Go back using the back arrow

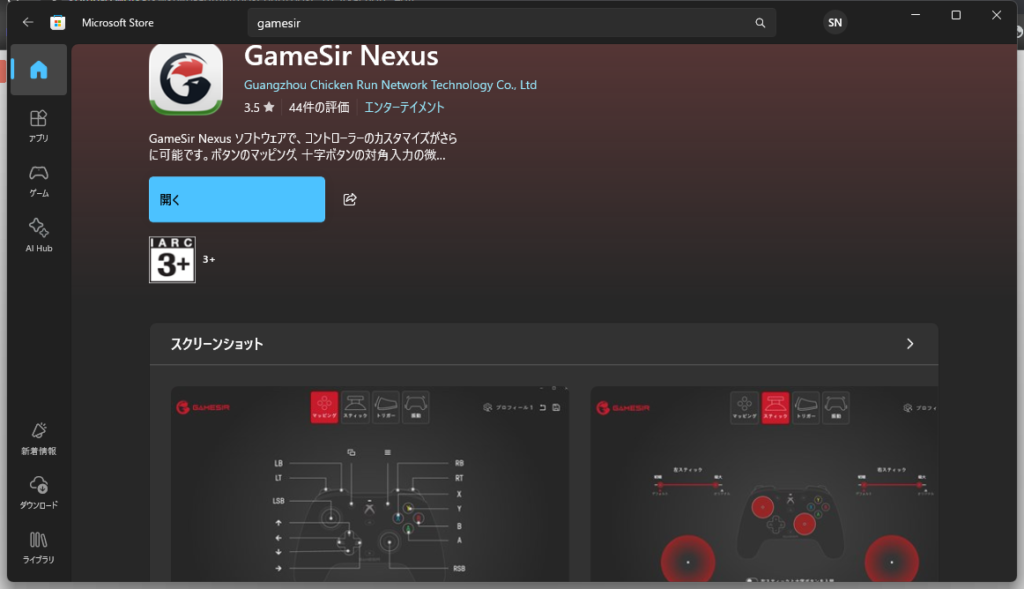(x=27, y=22)
